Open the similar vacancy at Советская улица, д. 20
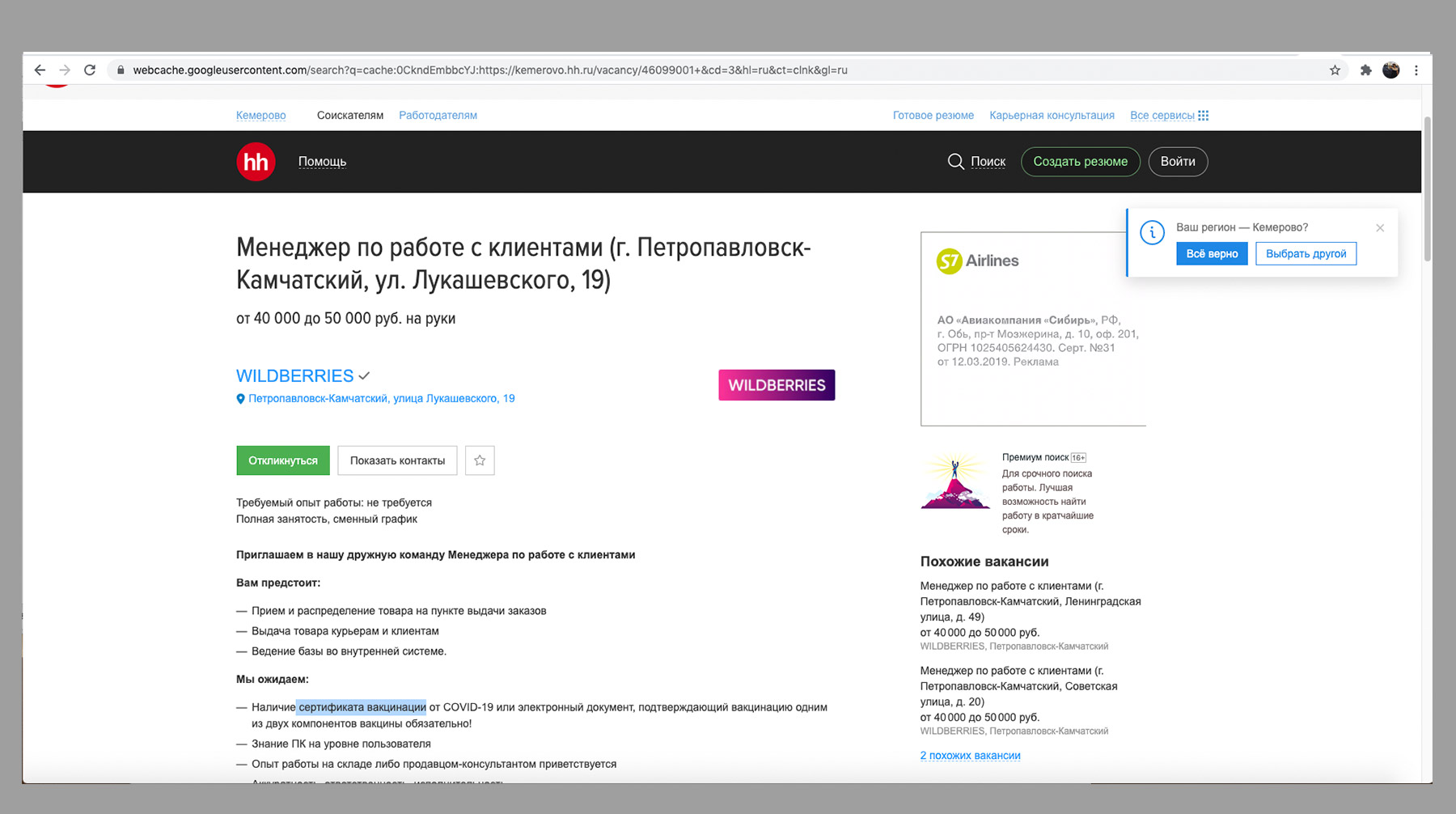The image size is (1456, 814). 1019,686
